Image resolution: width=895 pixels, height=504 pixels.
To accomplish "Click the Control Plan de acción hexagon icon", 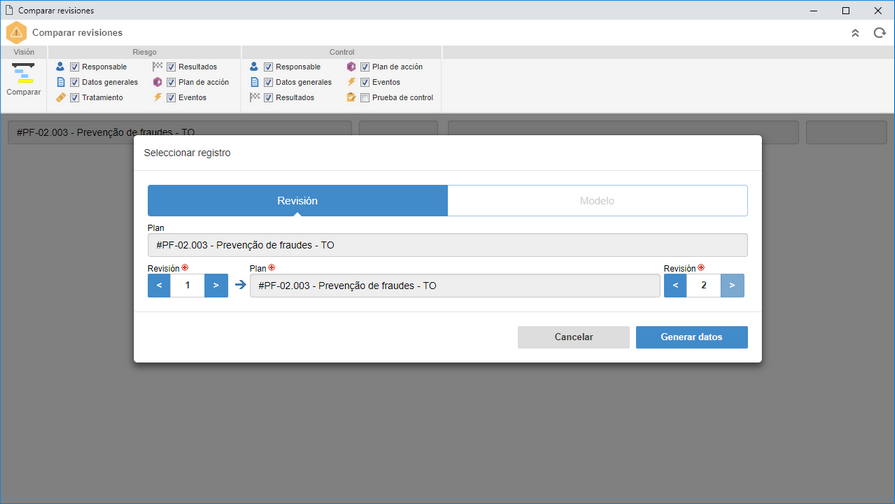I will pyautogui.click(x=351, y=67).
